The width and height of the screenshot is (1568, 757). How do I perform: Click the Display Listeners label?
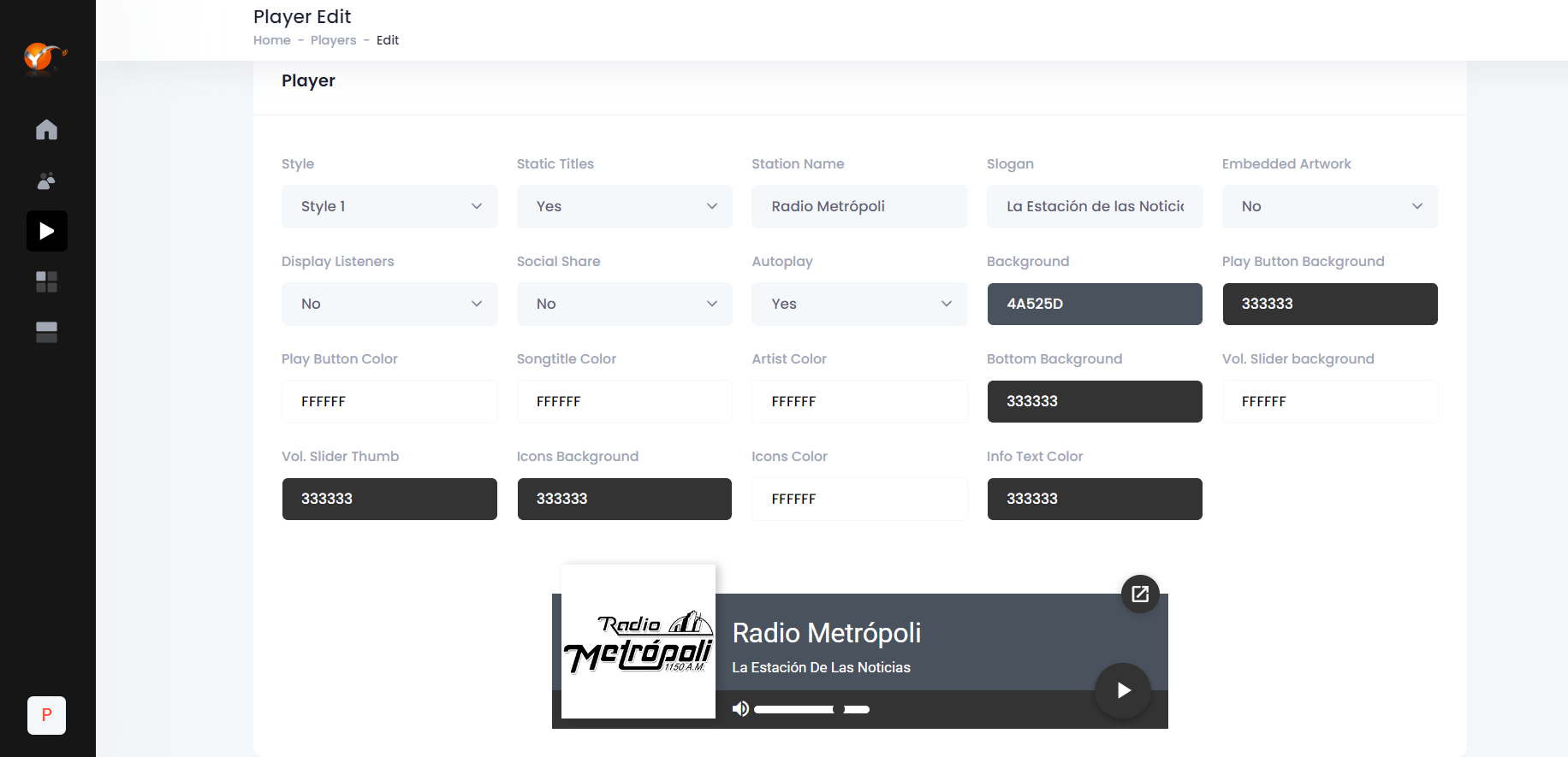(338, 261)
